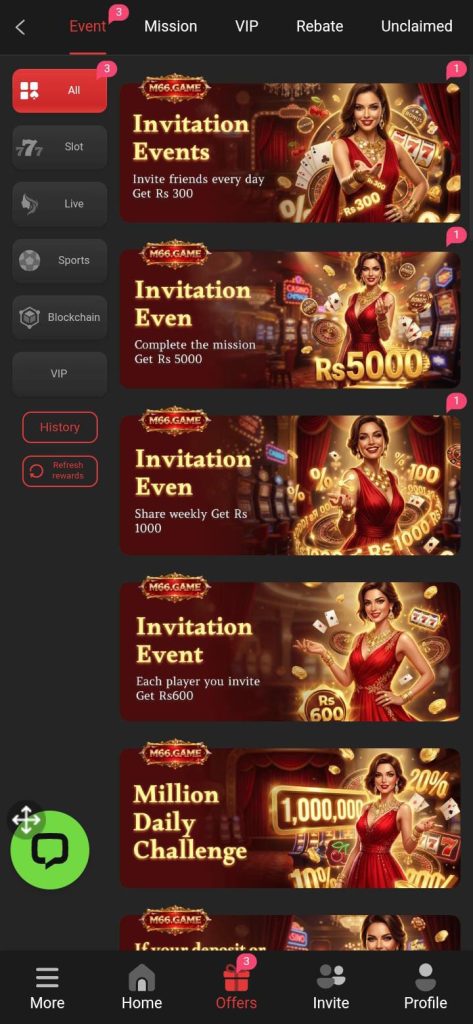Select the Sports soccer ball category
473x1024 pixels.
[59, 261]
